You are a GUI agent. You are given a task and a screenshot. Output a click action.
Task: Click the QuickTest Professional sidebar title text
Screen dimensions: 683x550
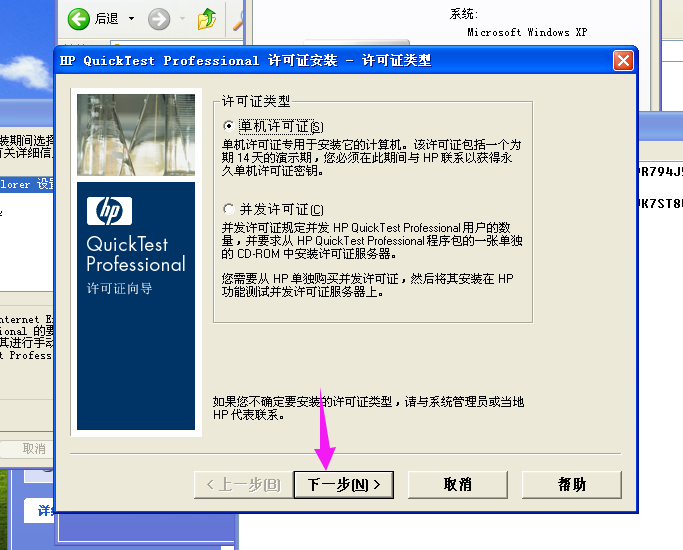[136, 254]
